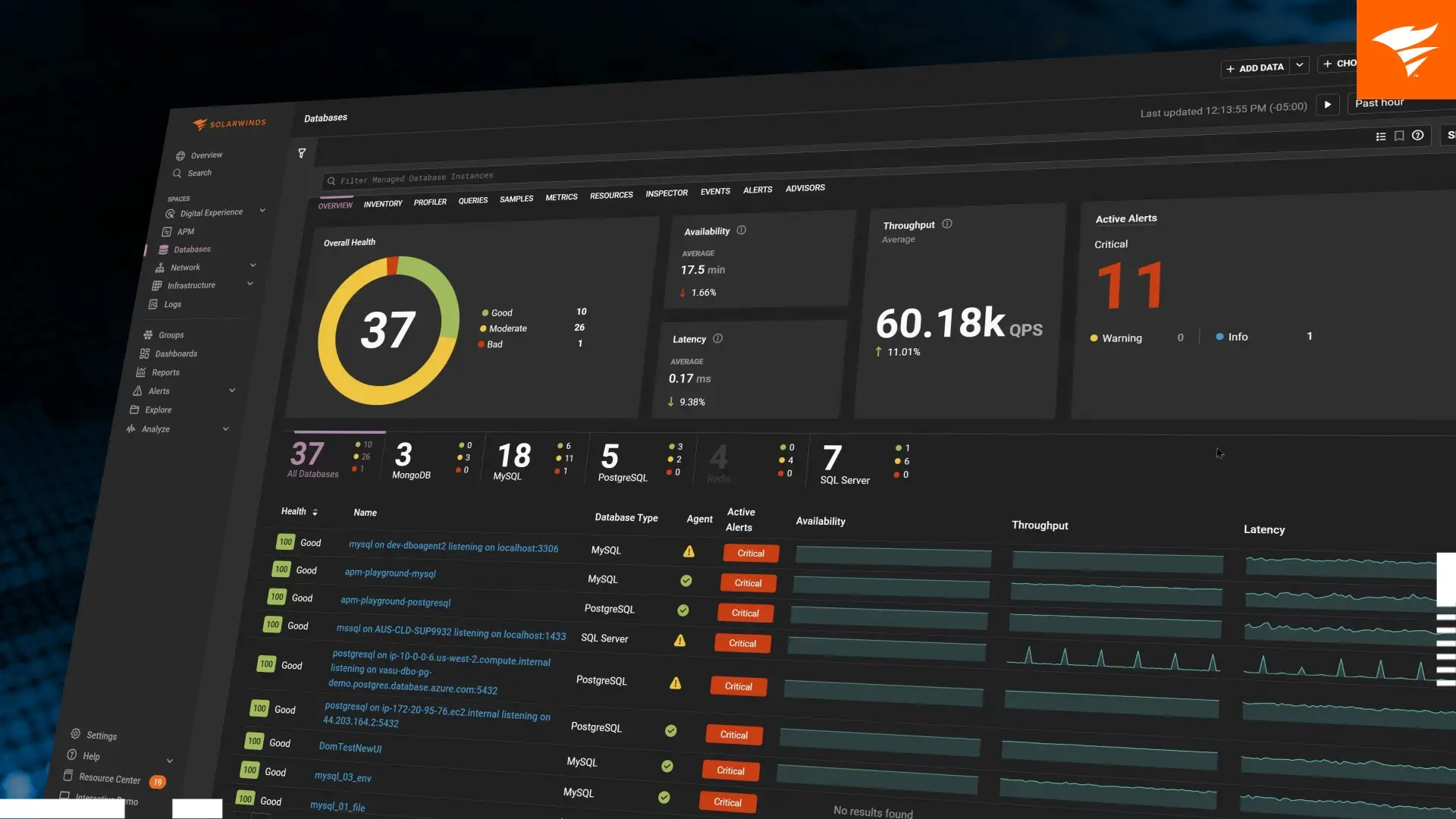Expand the Help chevron in sidebar
Screen dimensions: 1456x819
click(170, 761)
